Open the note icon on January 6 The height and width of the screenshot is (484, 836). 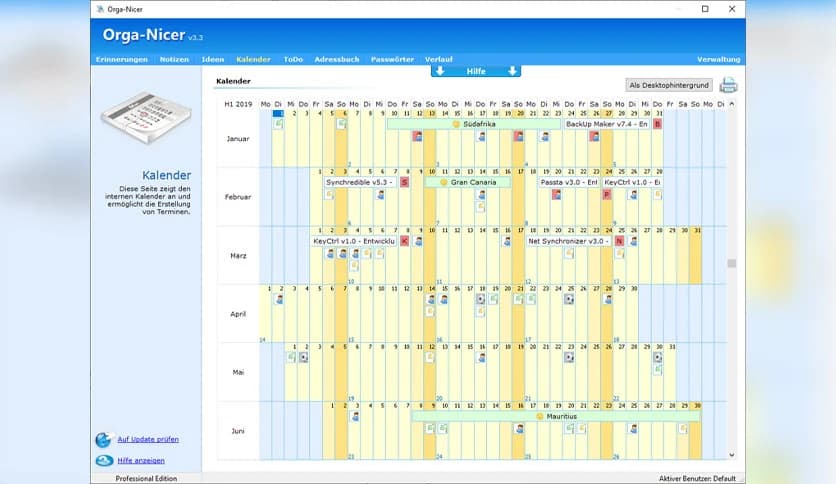coord(342,124)
